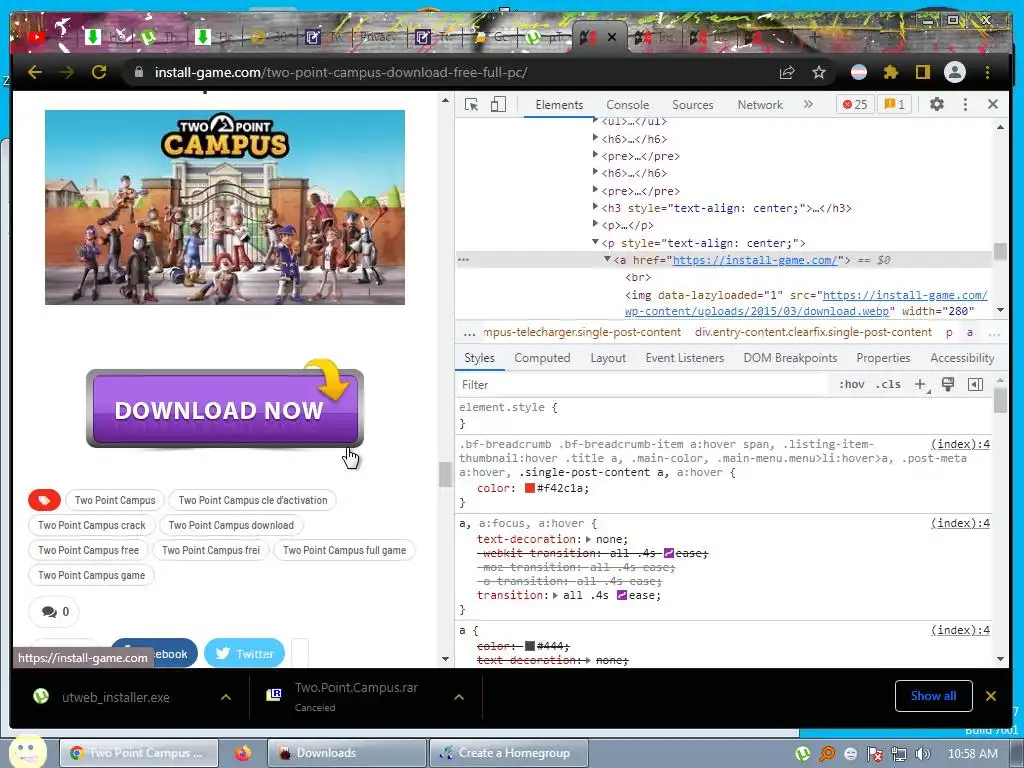Viewport: 1024px width, 768px height.
Task: Switch to the Sources tab
Action: point(693,104)
